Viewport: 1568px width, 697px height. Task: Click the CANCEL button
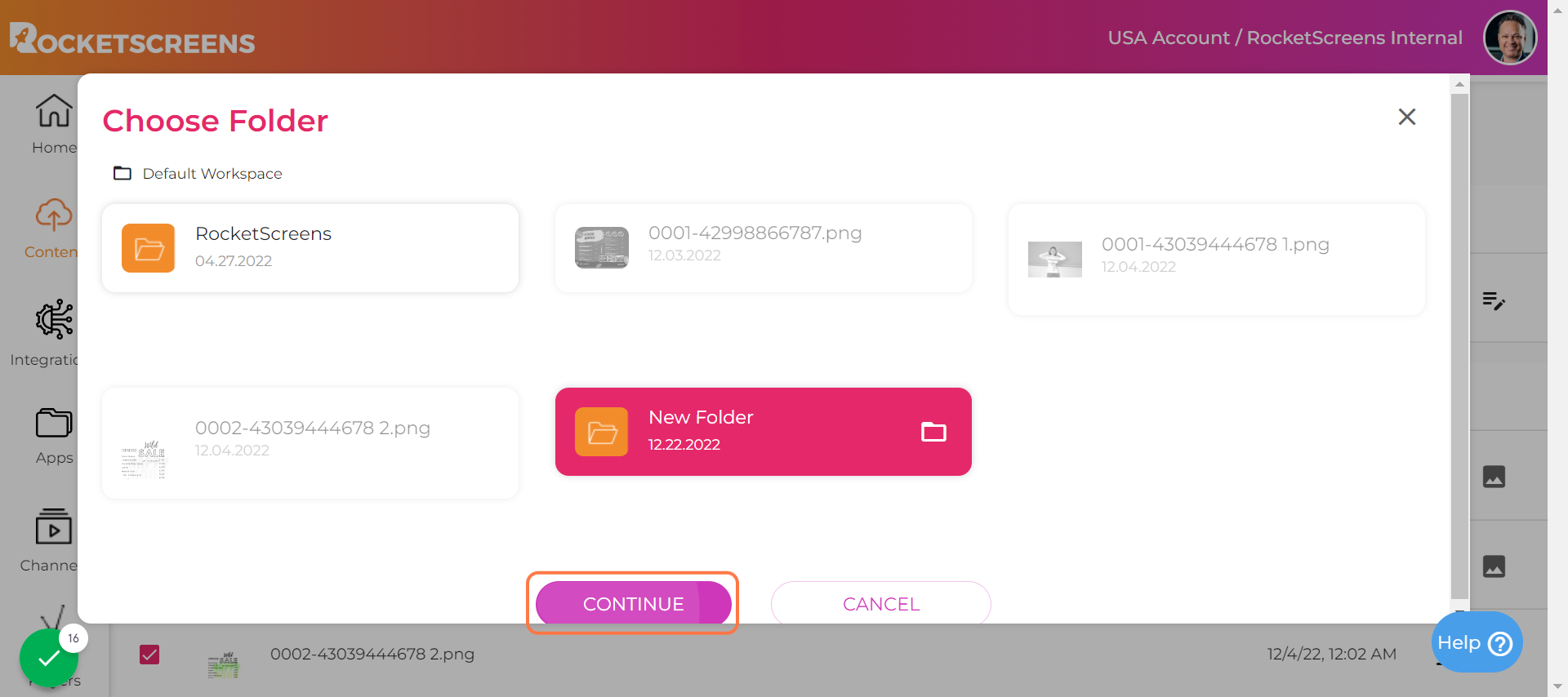tap(880, 603)
